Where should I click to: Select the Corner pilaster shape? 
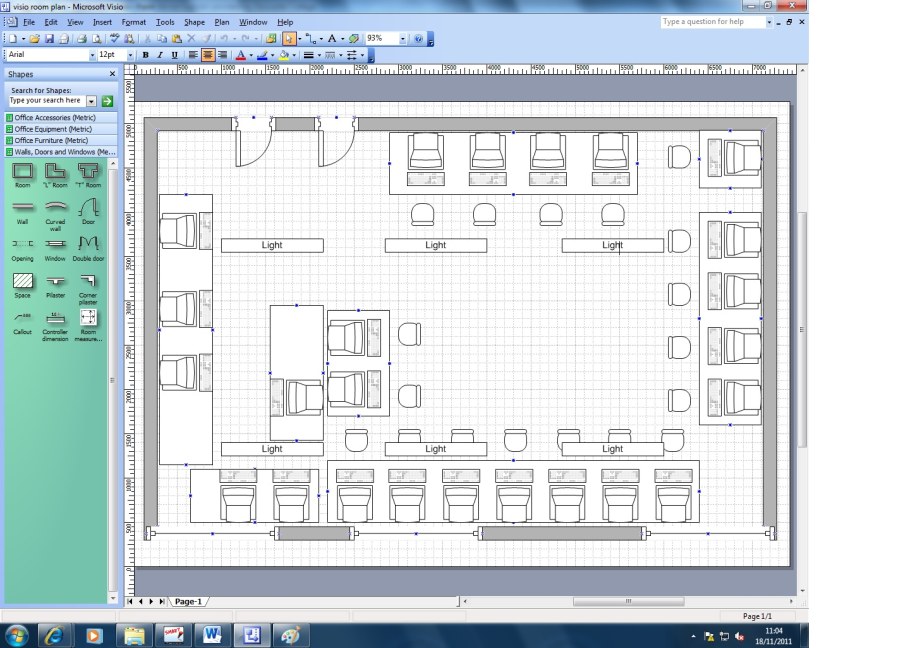(88, 282)
